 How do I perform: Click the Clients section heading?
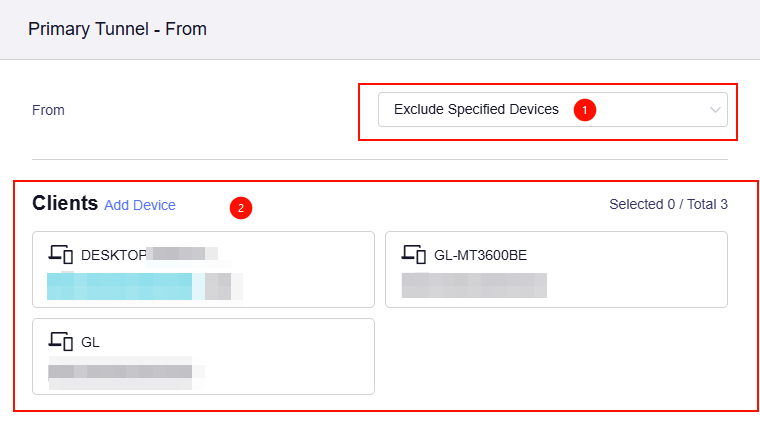[65, 204]
